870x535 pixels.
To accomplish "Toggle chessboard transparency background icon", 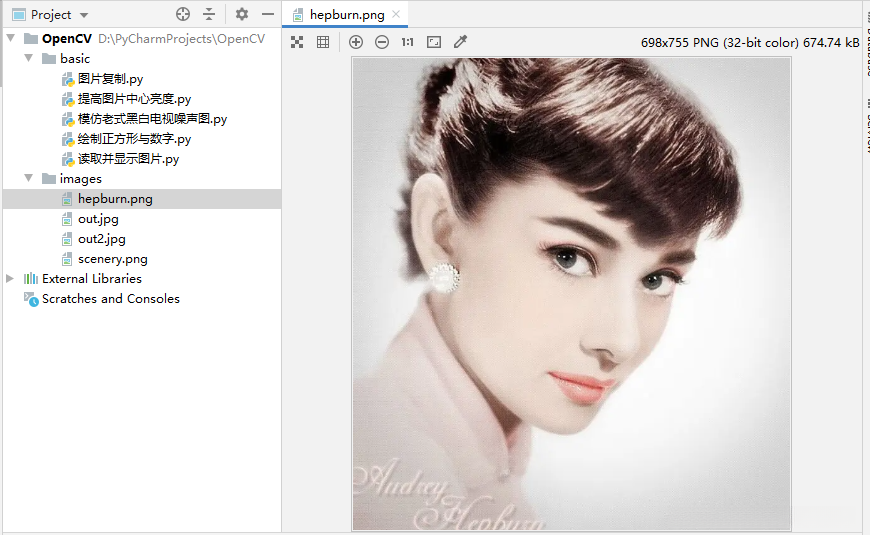I will [297, 42].
